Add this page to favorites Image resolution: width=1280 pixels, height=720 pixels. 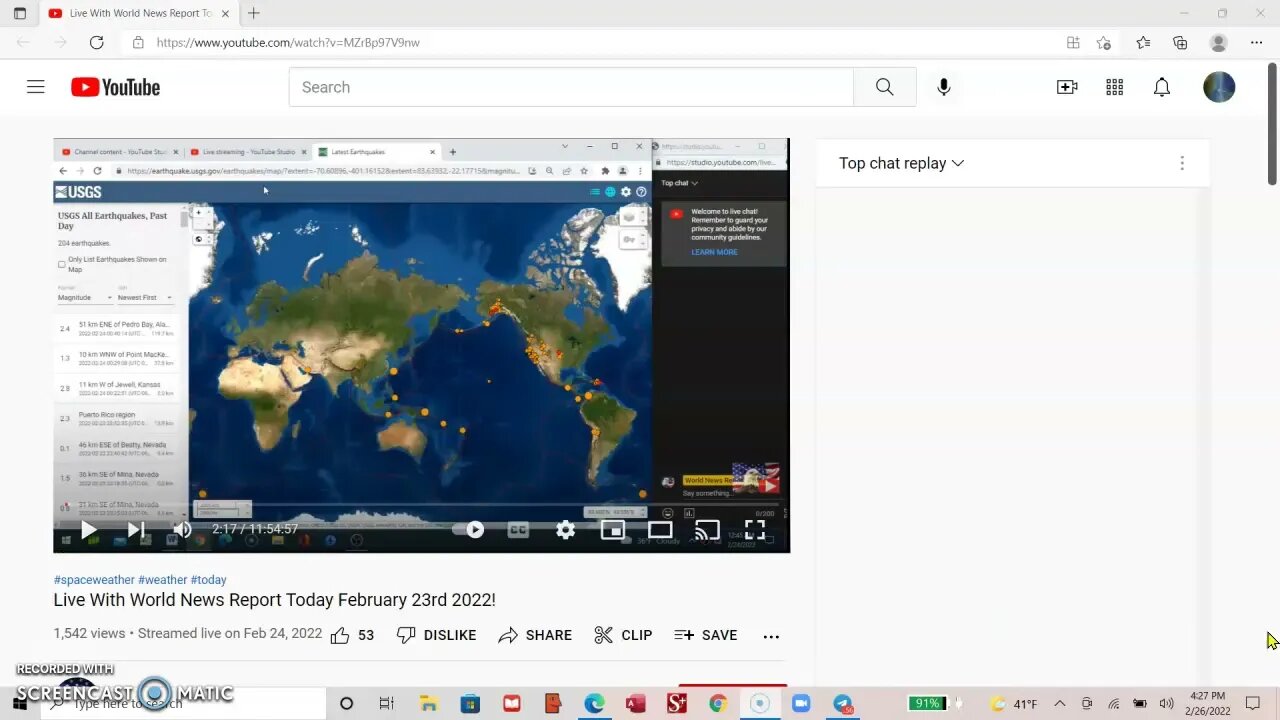[1104, 42]
